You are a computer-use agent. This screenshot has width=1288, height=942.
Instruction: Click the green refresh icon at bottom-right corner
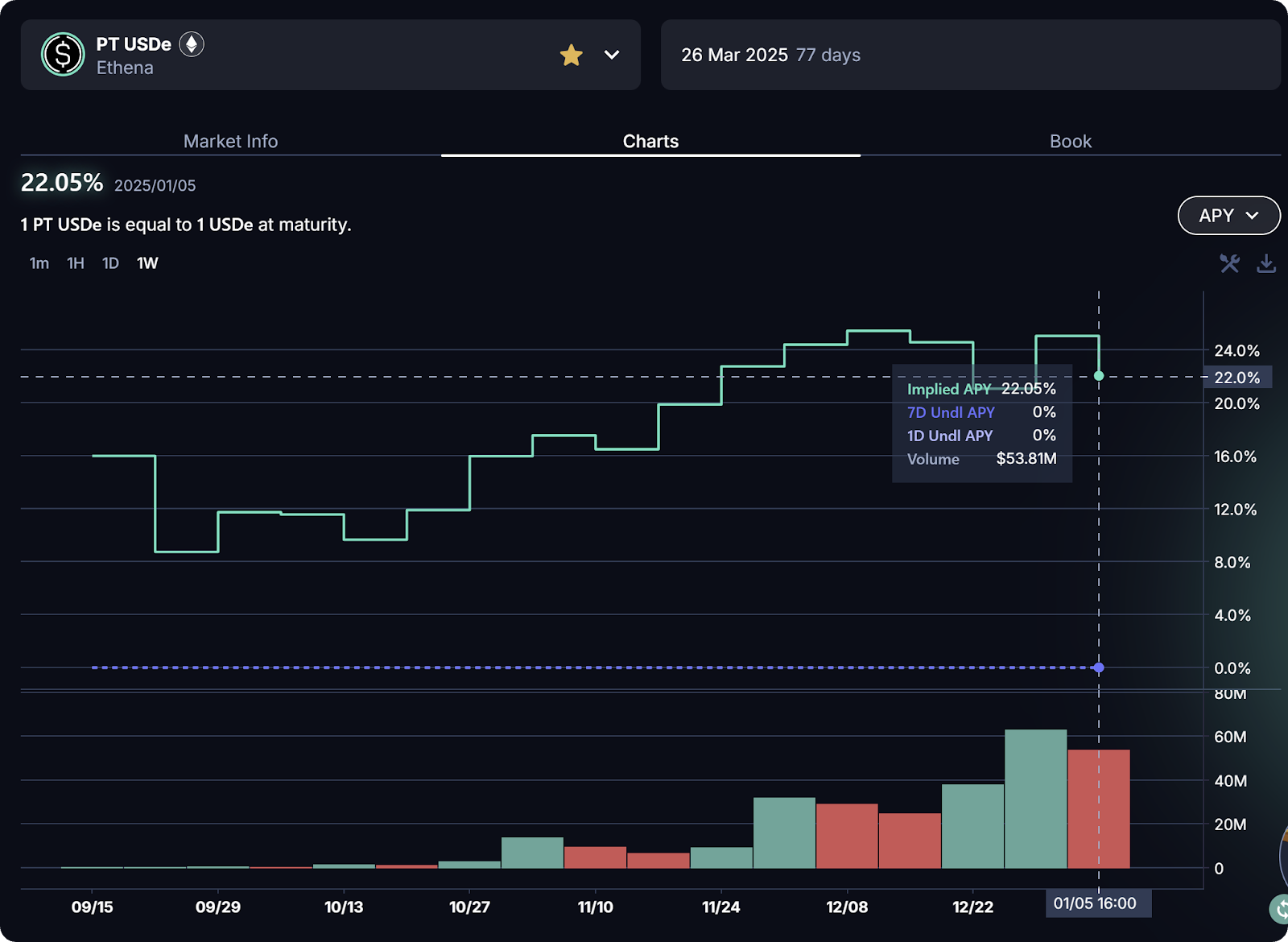pos(1280,909)
